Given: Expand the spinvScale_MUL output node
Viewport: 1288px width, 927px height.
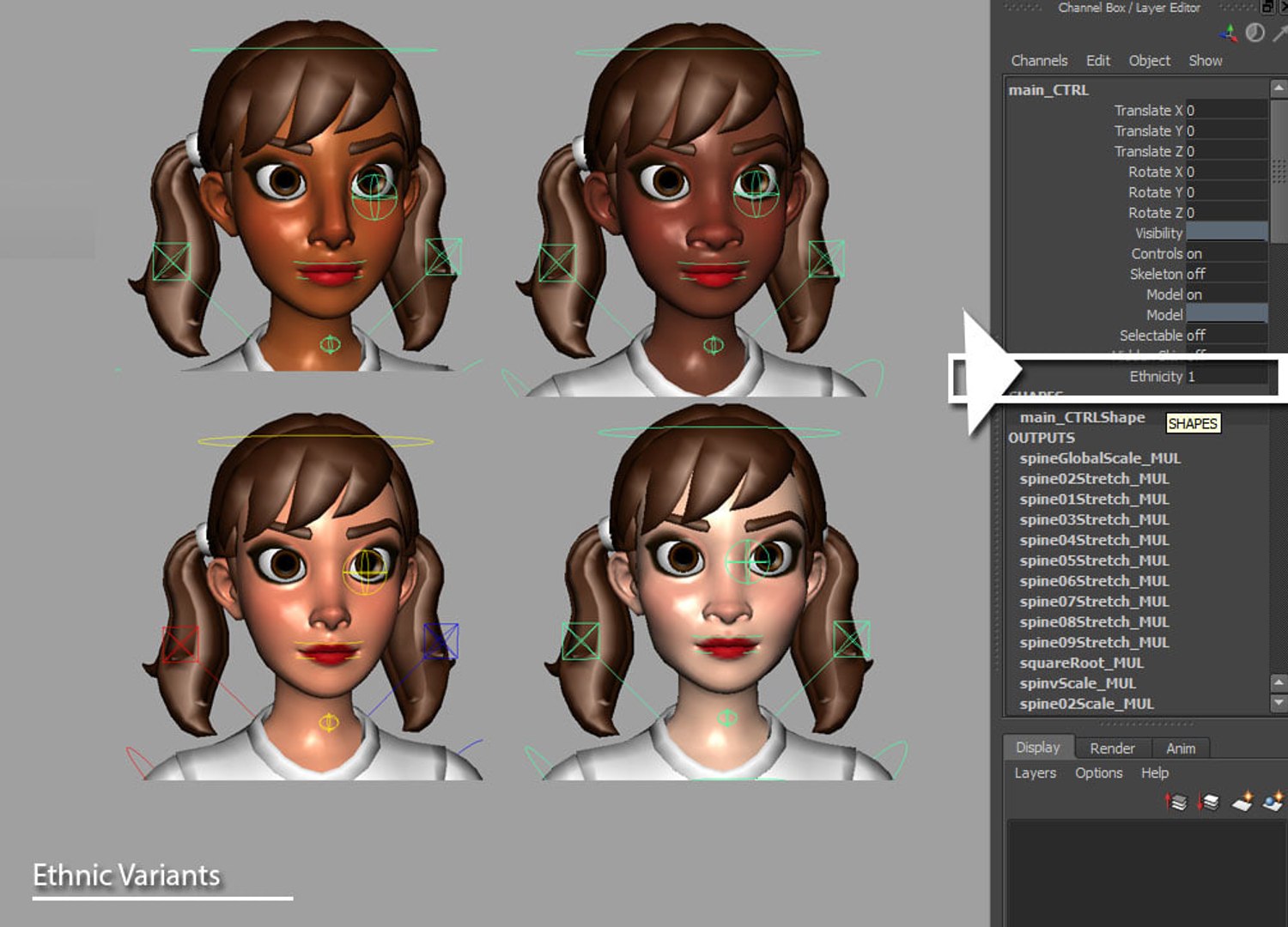Looking at the screenshot, I should click(1078, 683).
